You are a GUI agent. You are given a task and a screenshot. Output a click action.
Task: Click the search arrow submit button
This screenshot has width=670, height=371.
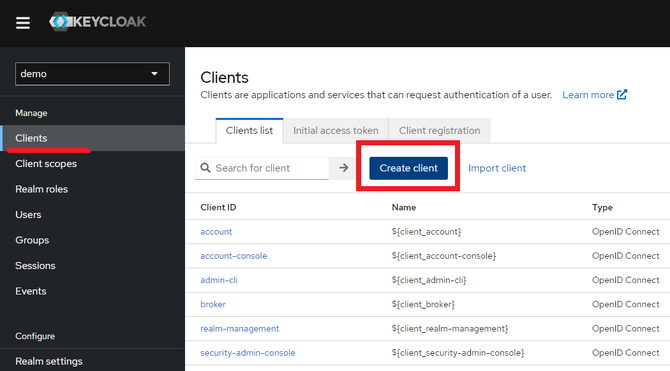[343, 168]
